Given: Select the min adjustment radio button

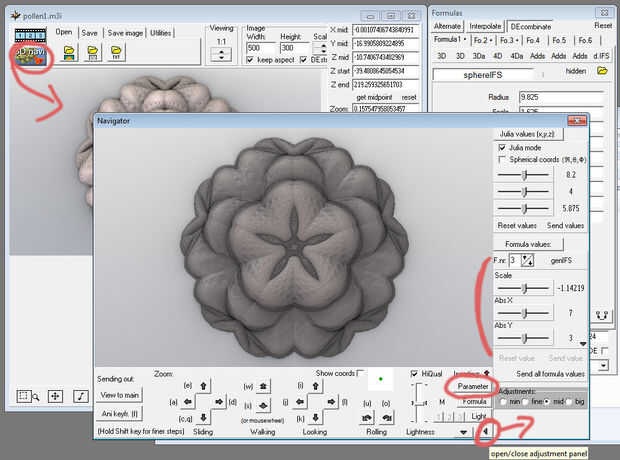Looking at the screenshot, I should 503,401.
